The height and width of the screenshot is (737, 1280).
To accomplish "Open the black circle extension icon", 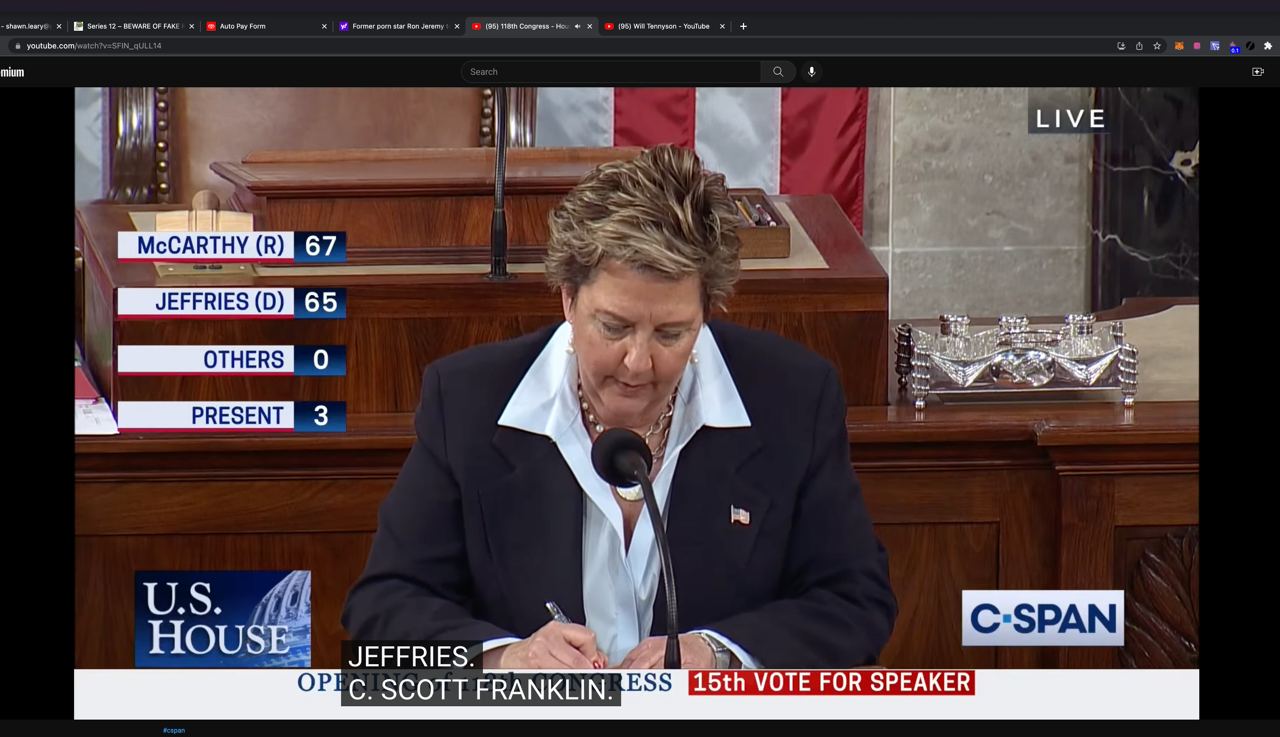I will pos(1251,46).
